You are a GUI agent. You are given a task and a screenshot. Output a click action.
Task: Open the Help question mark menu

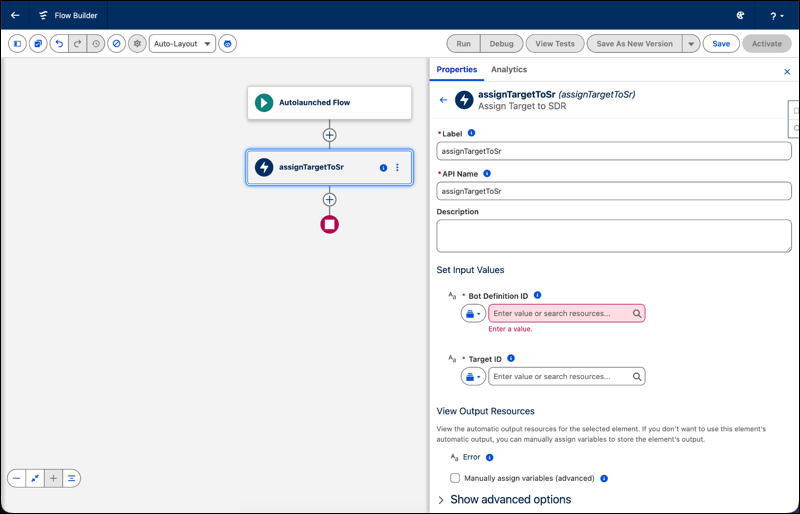click(777, 16)
